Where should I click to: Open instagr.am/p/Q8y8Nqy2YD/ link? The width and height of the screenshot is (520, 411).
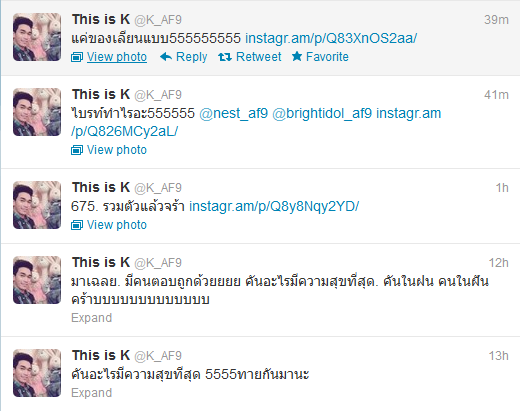click(274, 207)
